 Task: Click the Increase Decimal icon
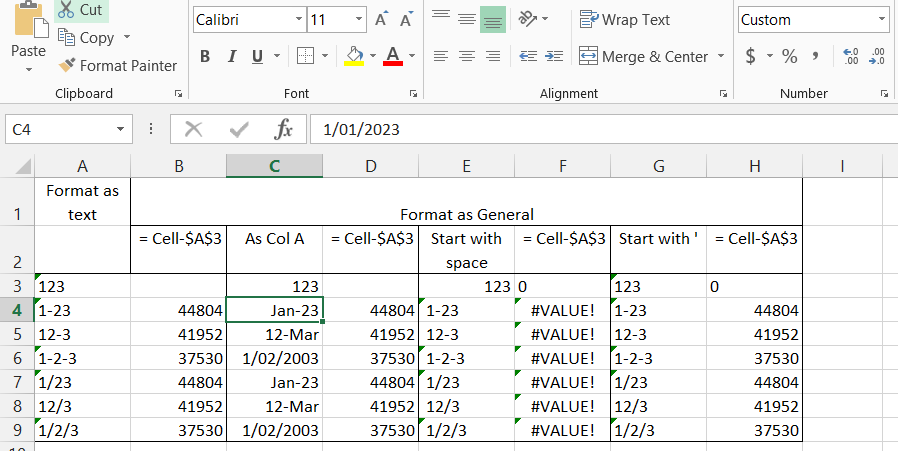851,57
